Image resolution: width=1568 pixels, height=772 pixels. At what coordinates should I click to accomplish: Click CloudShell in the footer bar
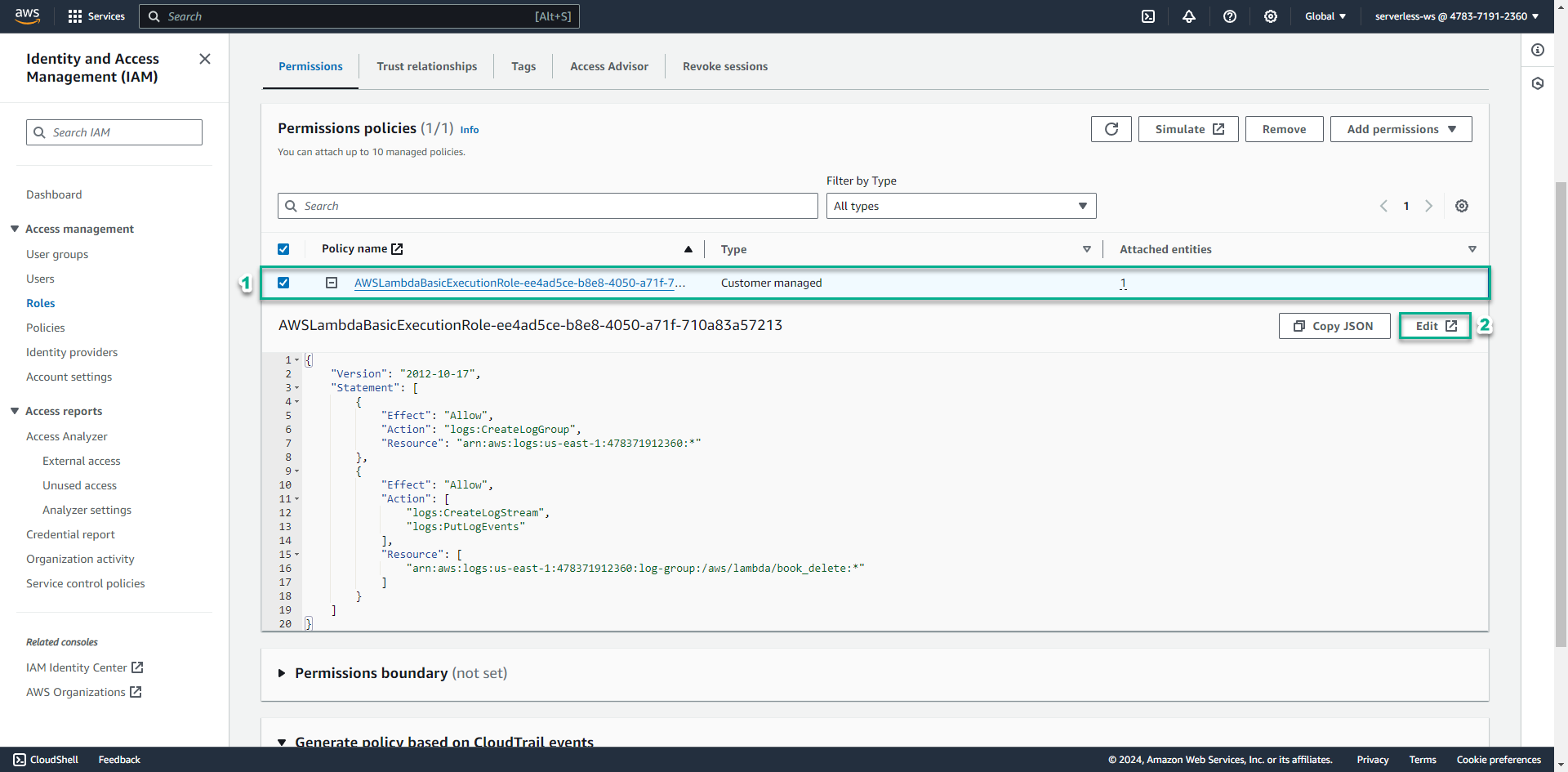tap(46, 760)
